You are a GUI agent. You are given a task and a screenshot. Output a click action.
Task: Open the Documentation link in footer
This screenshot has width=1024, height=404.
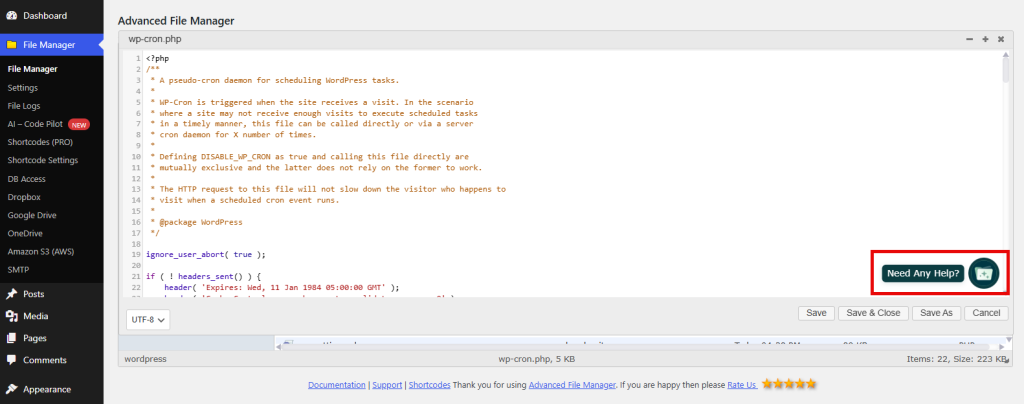[x=337, y=385]
